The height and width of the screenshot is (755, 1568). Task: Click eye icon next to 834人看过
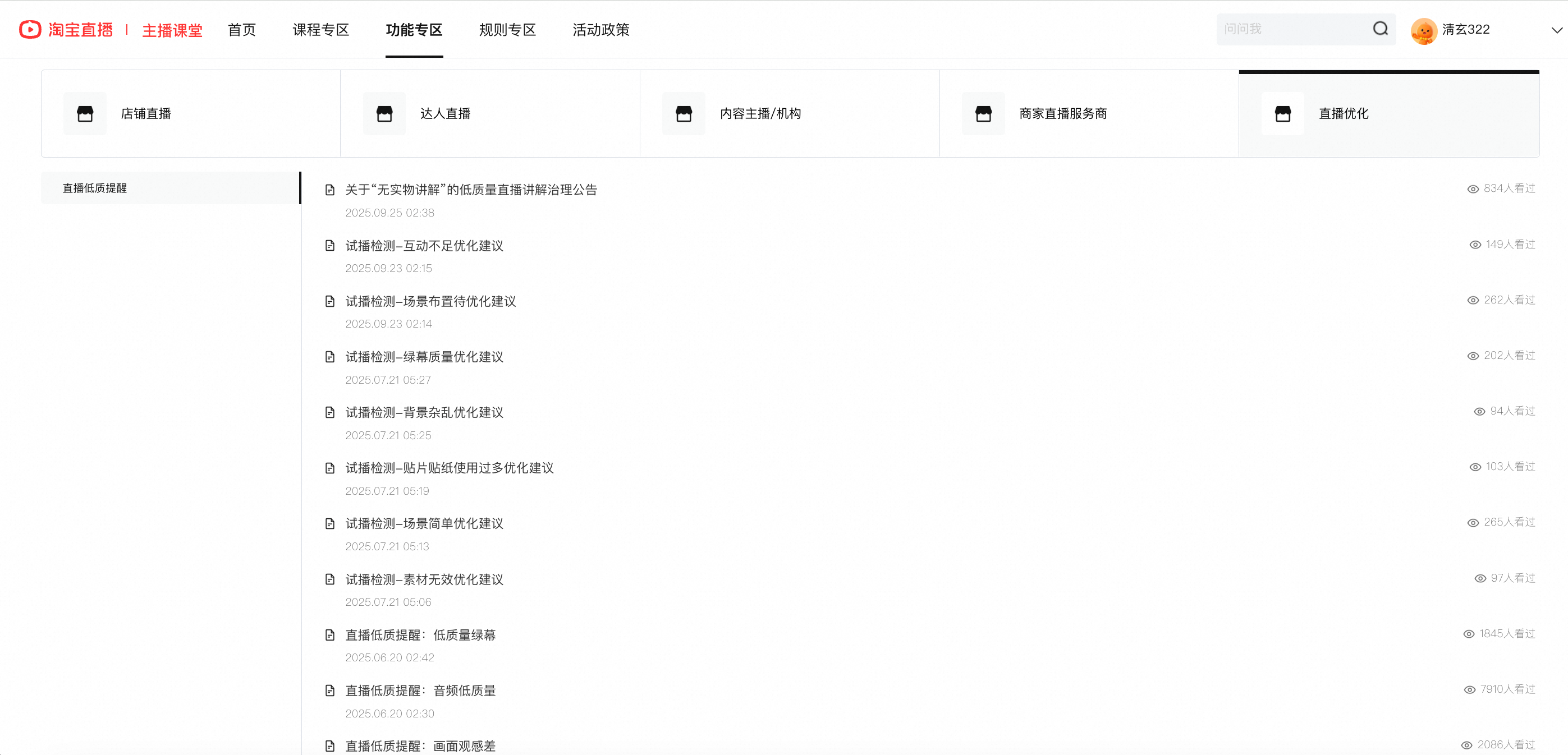[x=1473, y=189]
